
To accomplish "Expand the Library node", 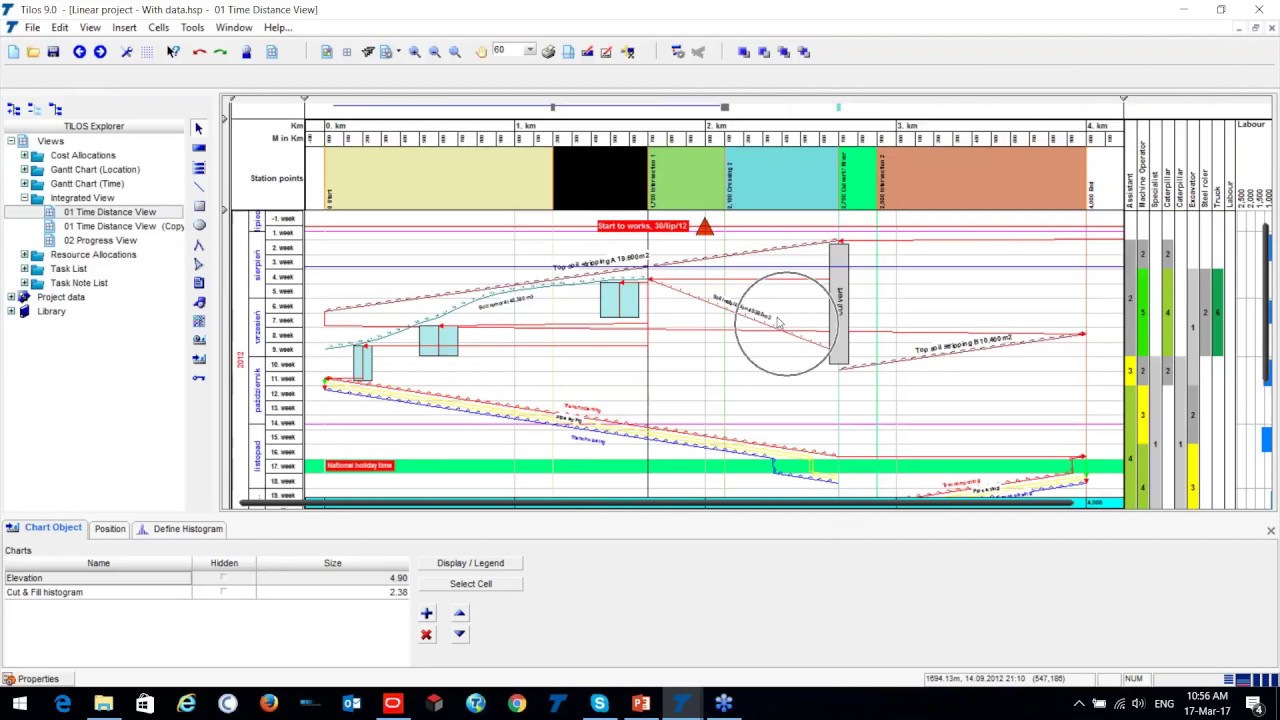I will coord(11,311).
